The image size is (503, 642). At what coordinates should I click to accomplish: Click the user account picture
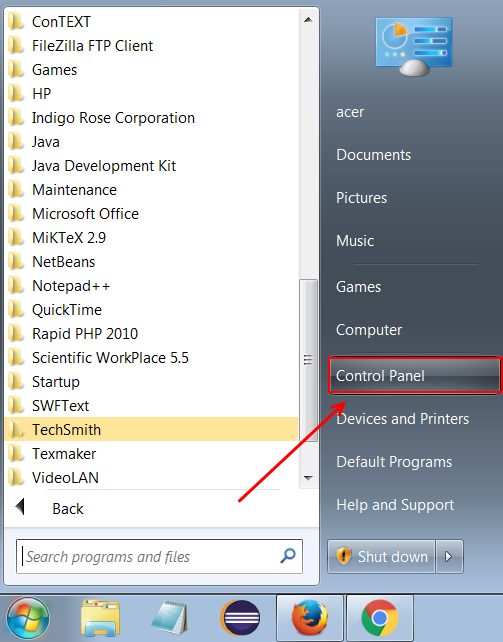(414, 46)
